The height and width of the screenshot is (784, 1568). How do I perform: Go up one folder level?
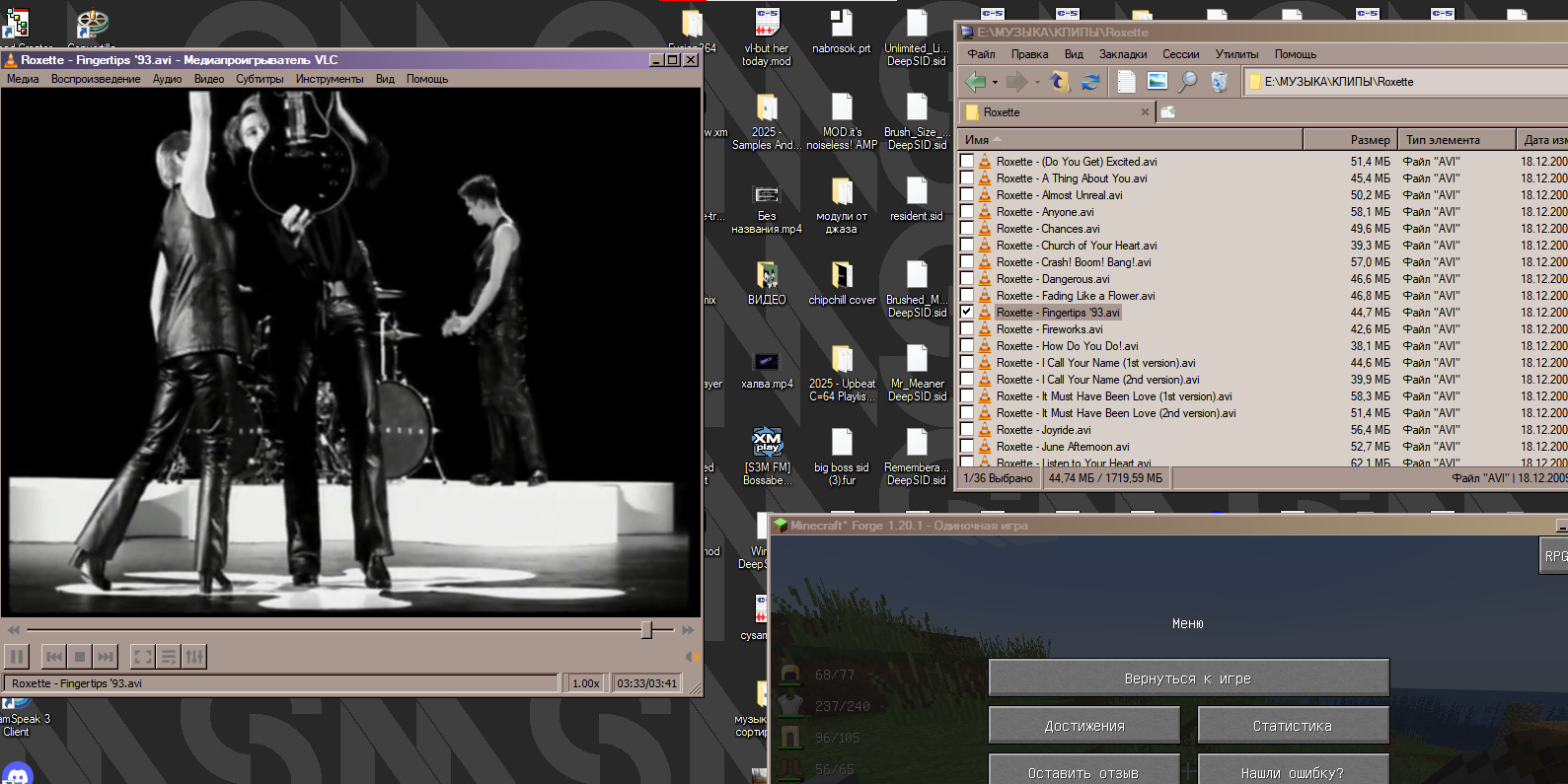pyautogui.click(x=1059, y=82)
